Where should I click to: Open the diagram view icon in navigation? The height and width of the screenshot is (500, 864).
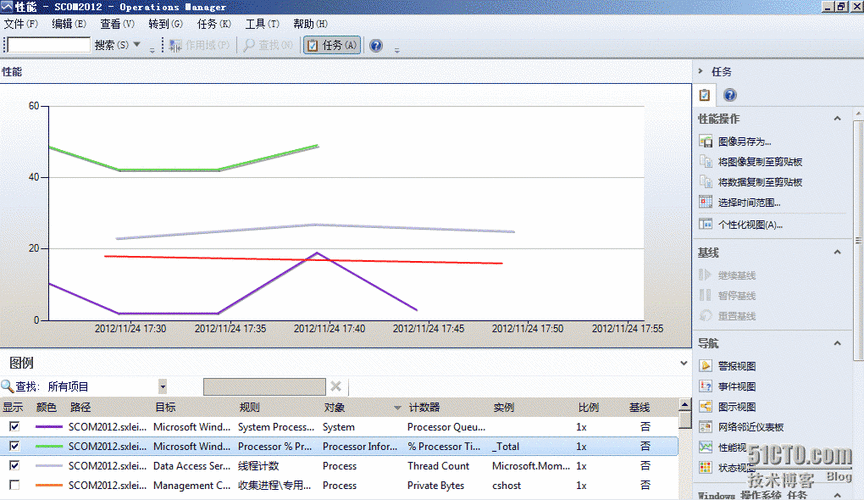point(706,406)
